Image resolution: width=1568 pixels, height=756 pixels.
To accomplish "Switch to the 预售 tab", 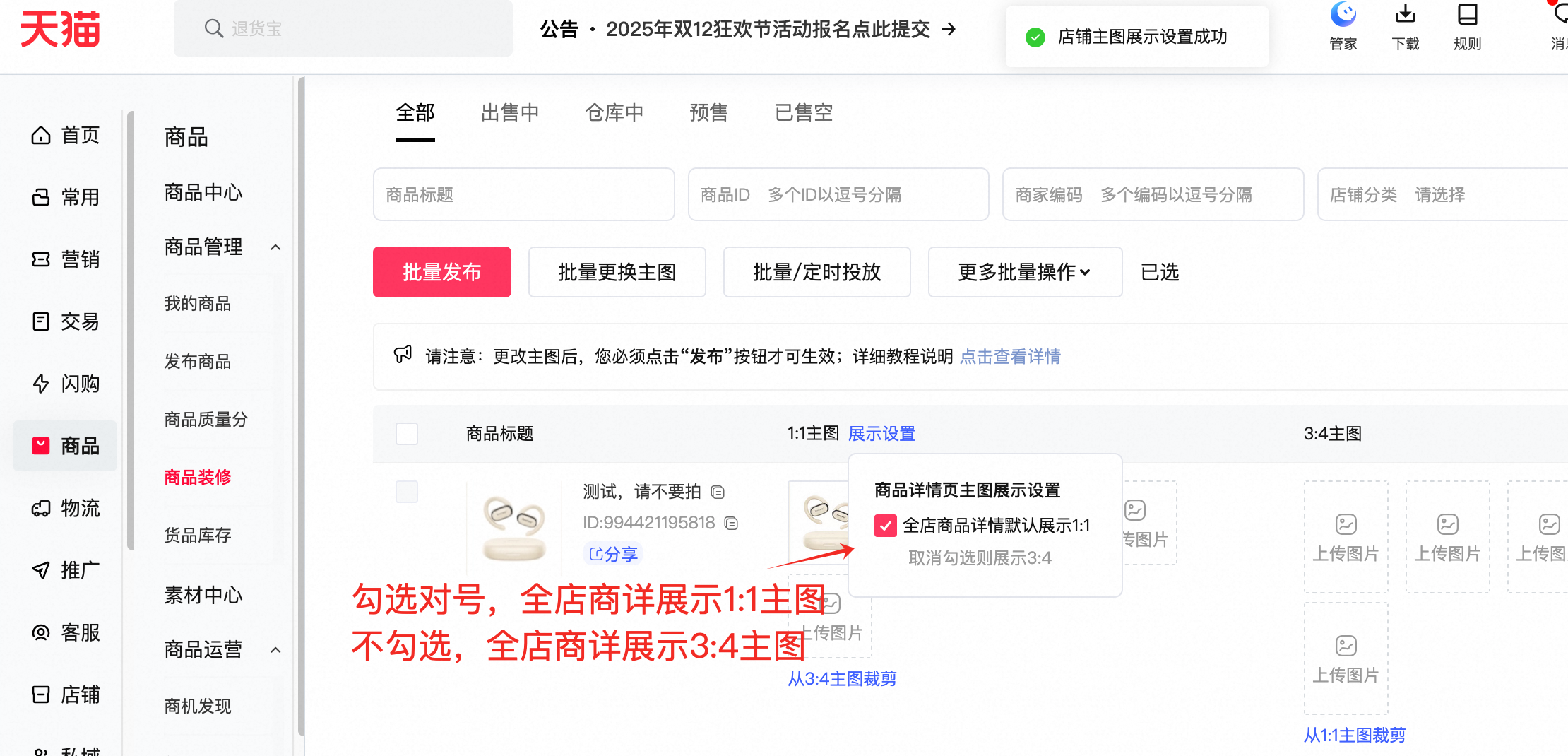I will click(709, 113).
